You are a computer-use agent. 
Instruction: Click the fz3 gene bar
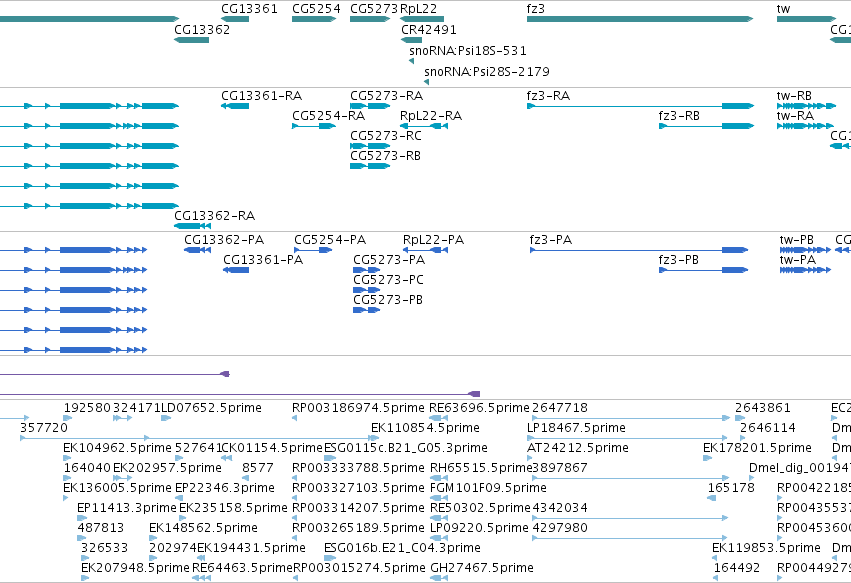(640, 19)
